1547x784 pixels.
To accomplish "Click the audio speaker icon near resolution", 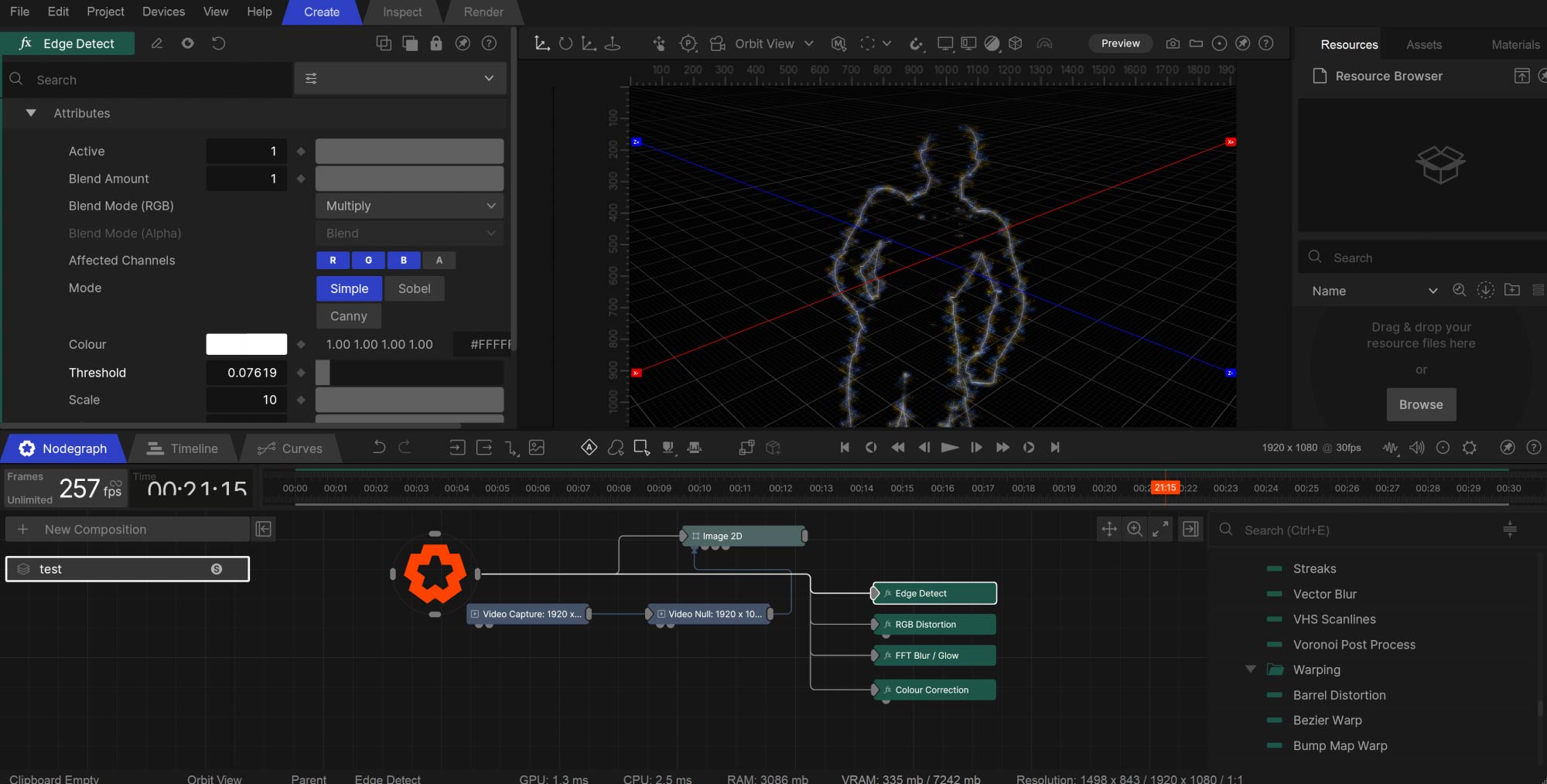I will [1416, 448].
